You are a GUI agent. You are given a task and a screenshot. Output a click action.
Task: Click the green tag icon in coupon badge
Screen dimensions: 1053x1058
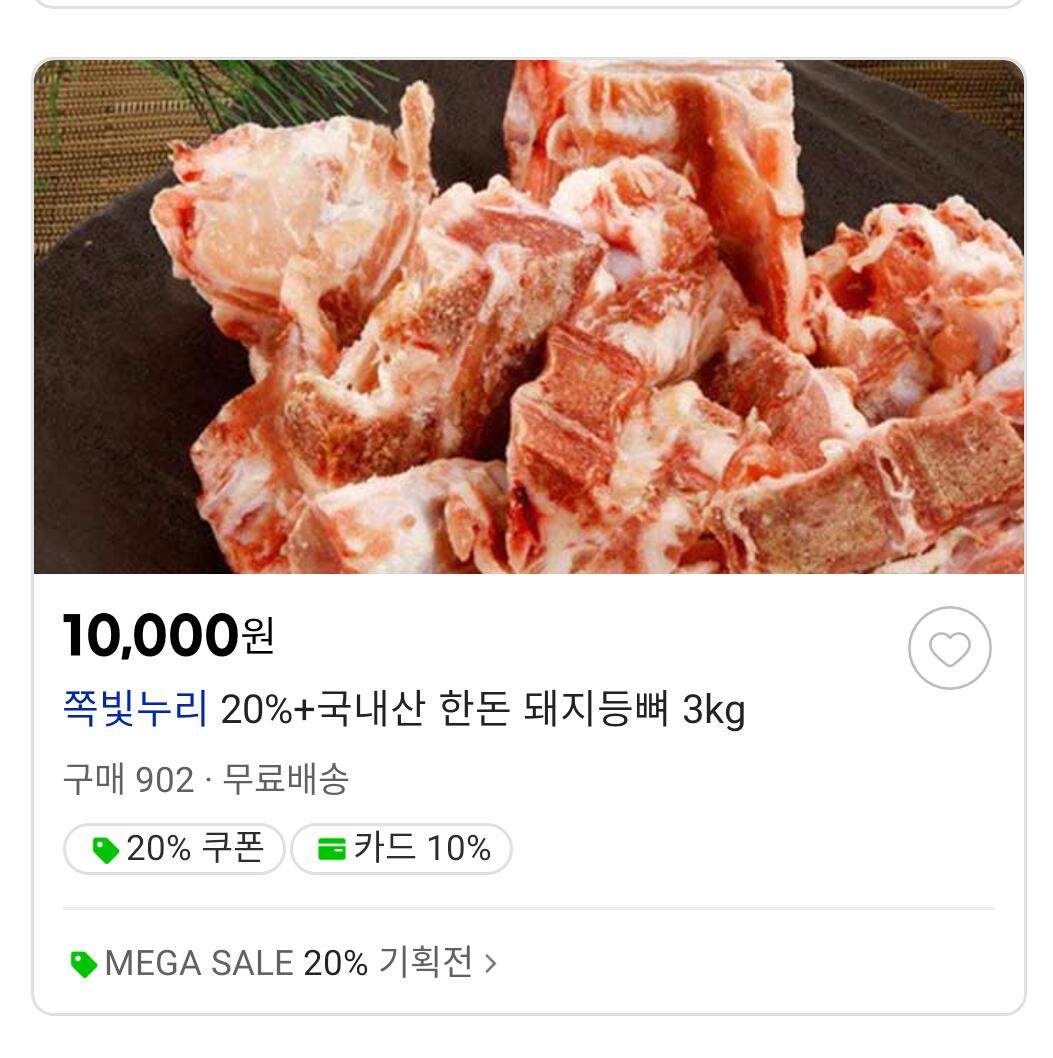click(x=105, y=850)
